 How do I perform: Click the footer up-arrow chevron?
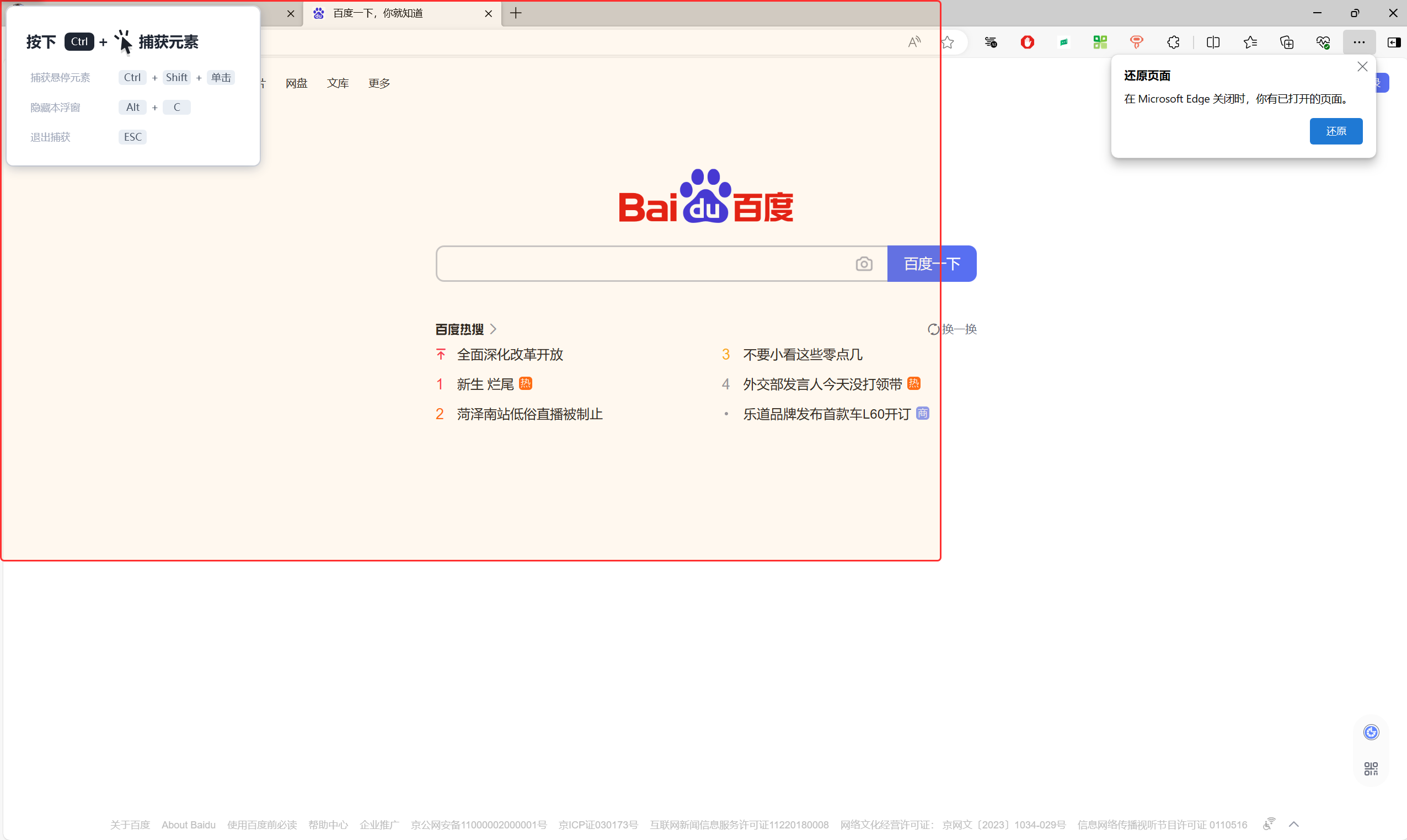[1293, 824]
